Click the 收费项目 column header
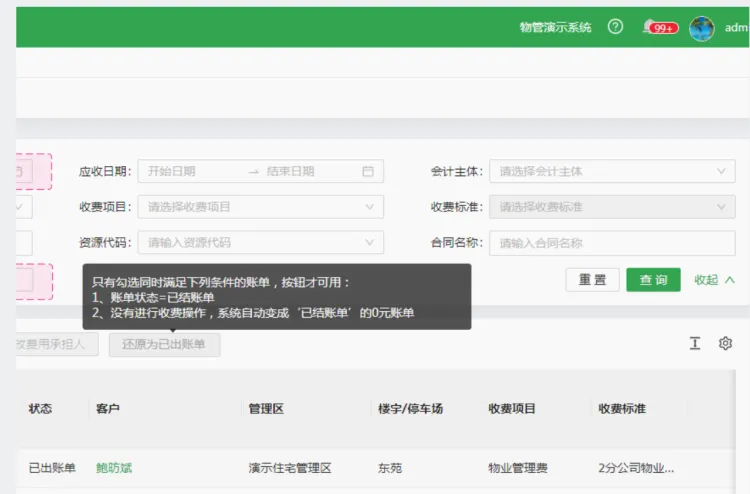This screenshot has height=494, width=750. coord(512,408)
